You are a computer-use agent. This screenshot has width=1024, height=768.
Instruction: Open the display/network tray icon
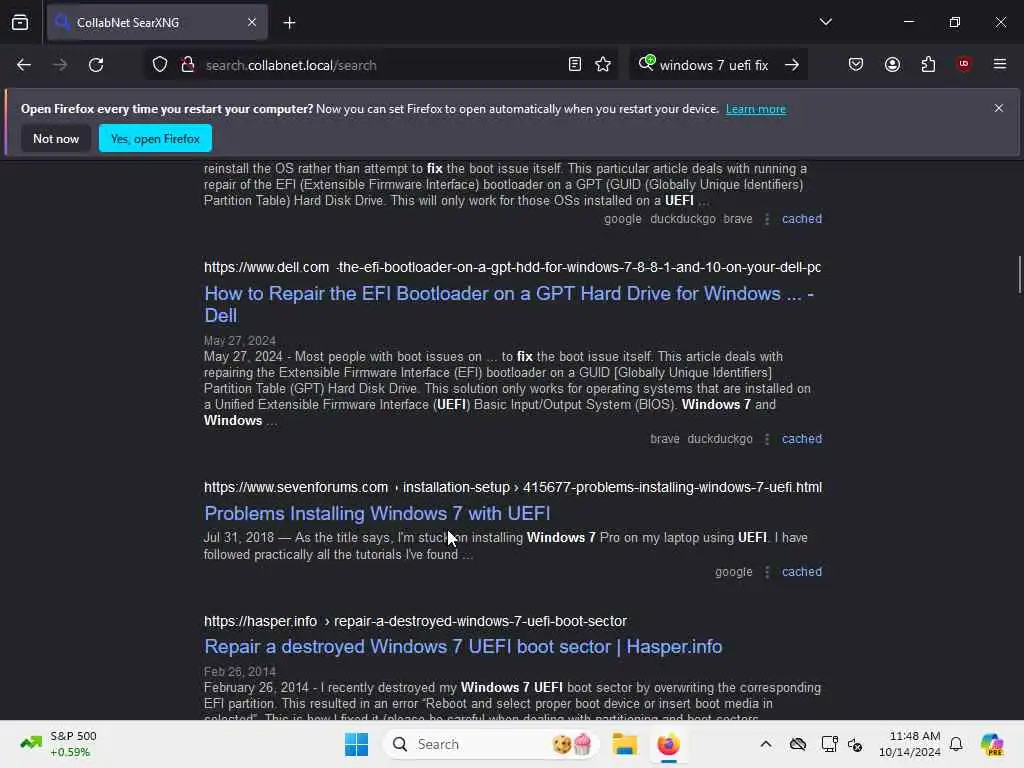829,744
